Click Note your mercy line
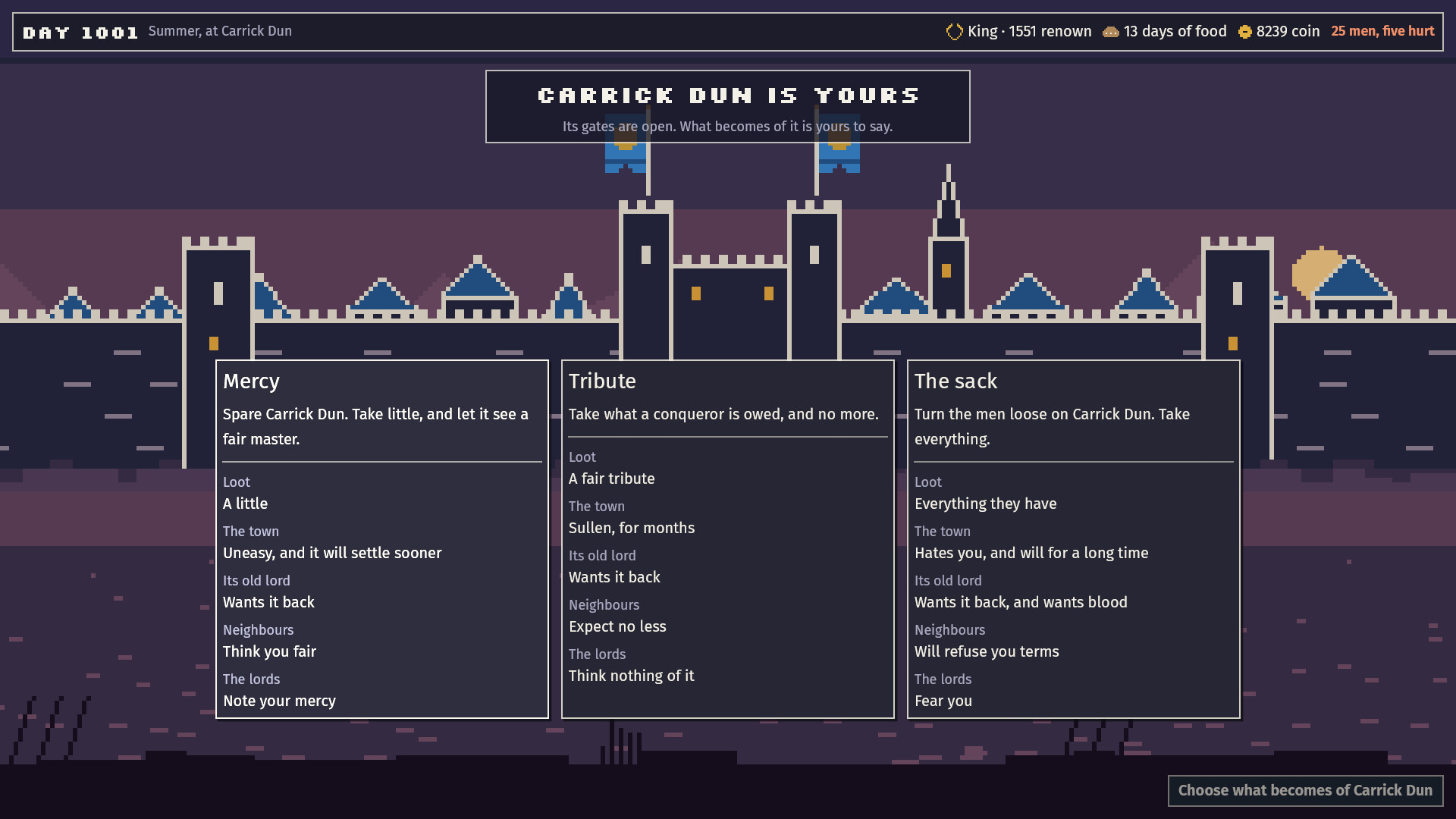 [x=279, y=701]
